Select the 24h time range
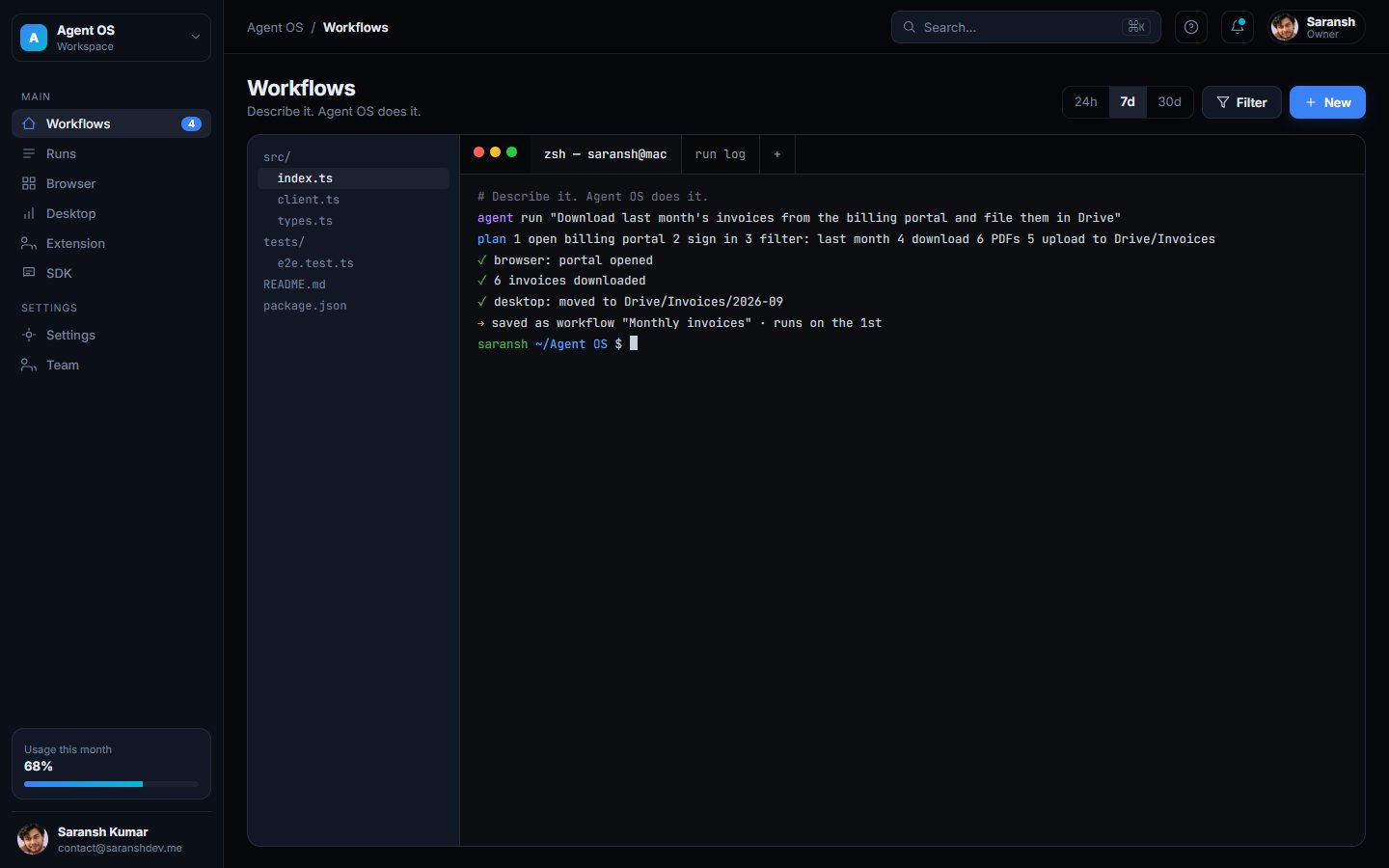1389x868 pixels. tap(1086, 102)
